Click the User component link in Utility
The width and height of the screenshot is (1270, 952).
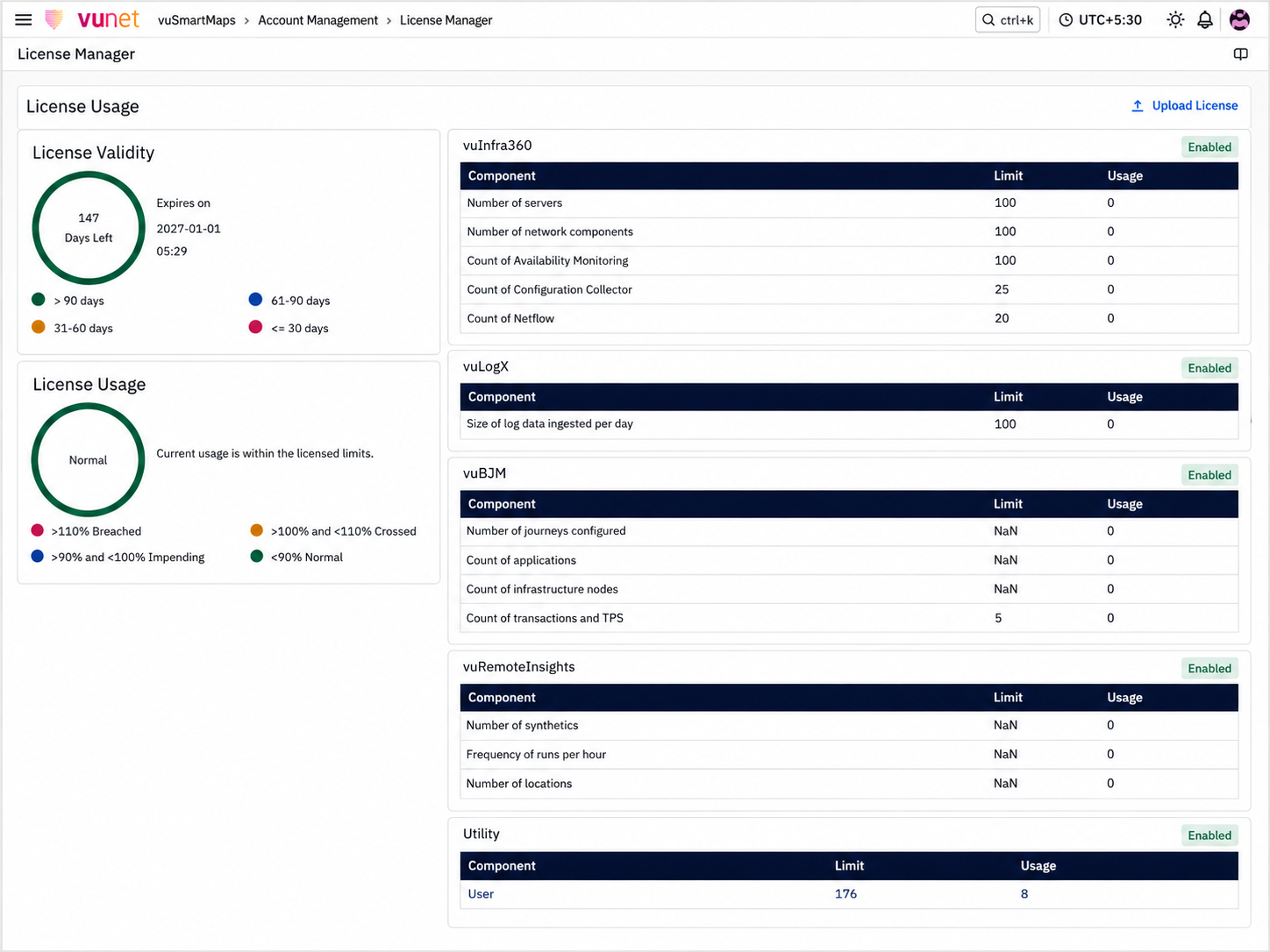481,893
